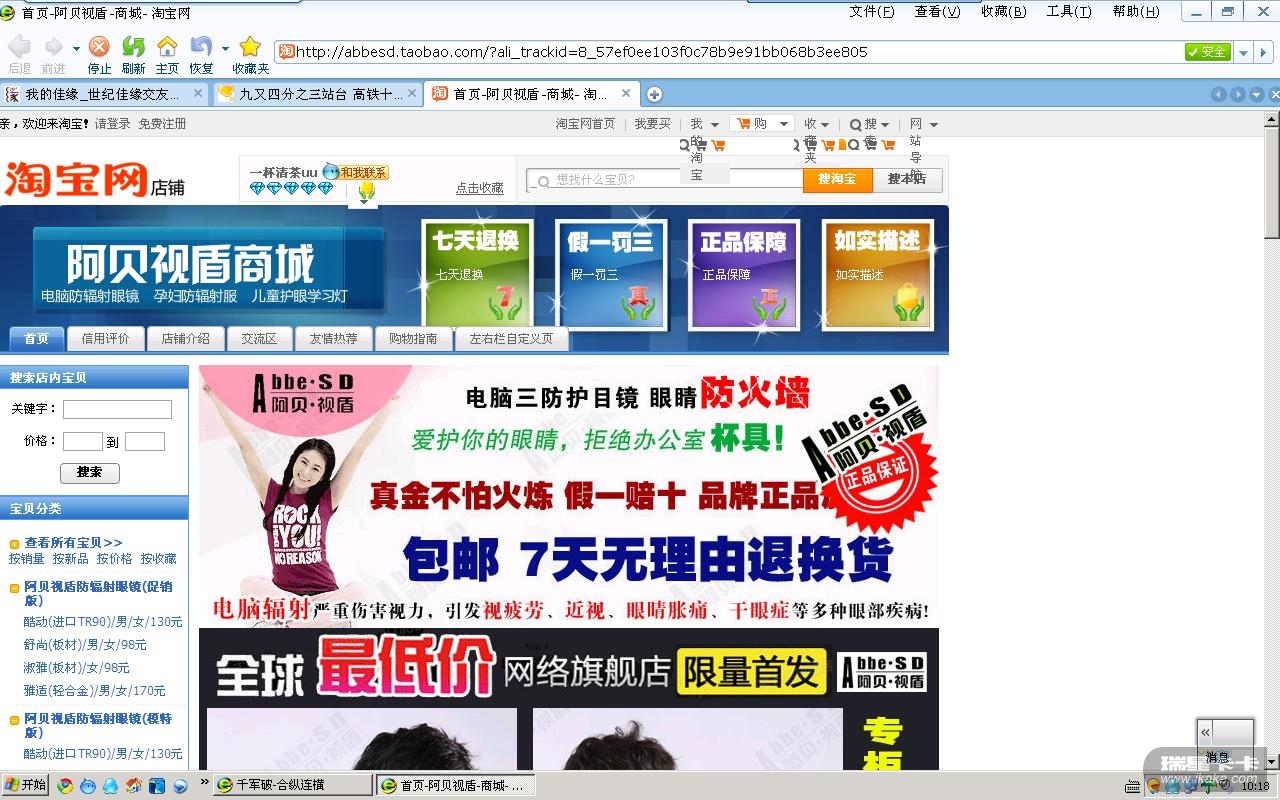This screenshot has height=800, width=1280.
Task: Click the 七天退换 service badge
Action: click(477, 273)
